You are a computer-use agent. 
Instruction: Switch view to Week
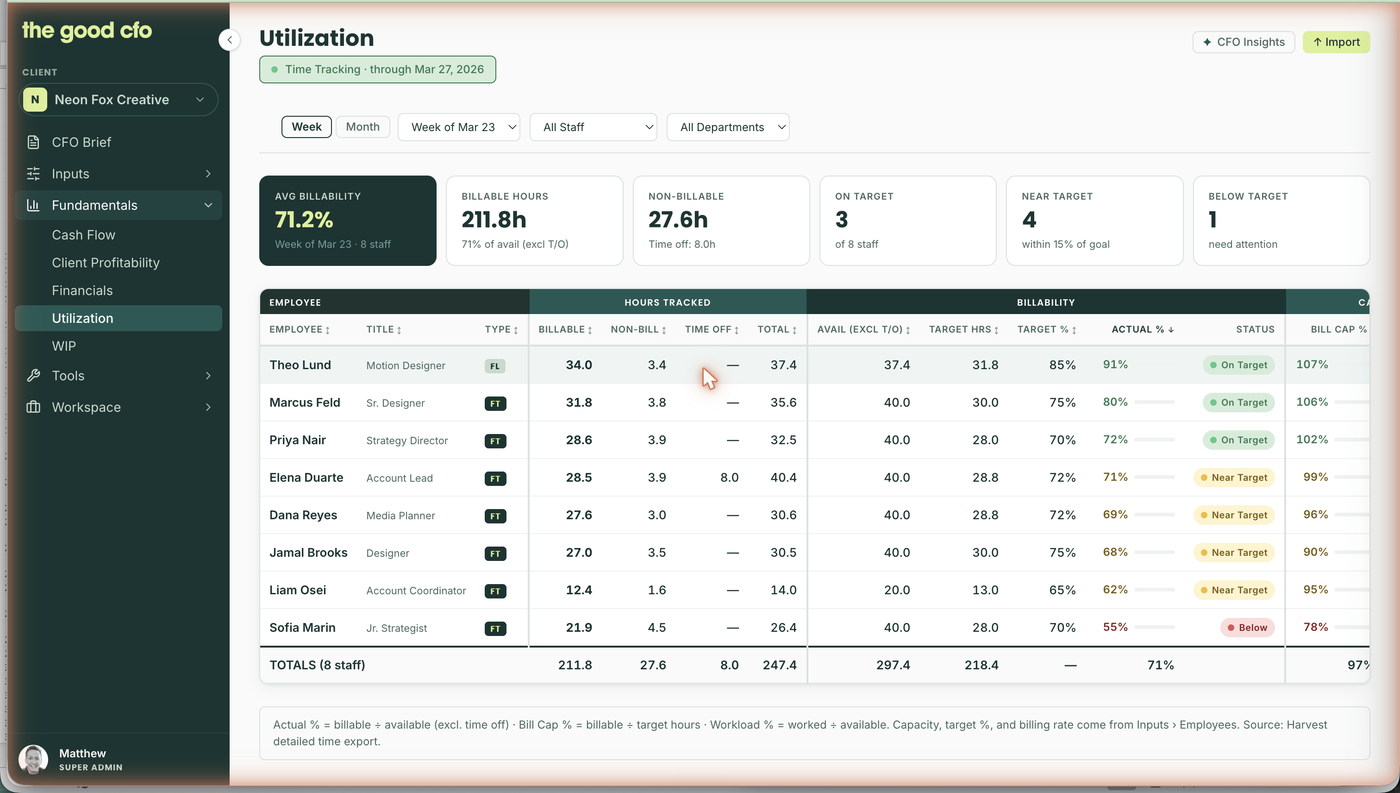pos(307,127)
